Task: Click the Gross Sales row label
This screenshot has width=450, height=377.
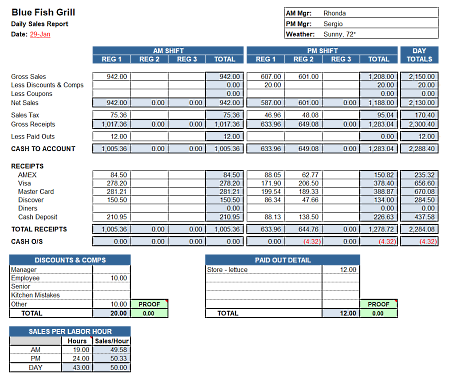Action: [28, 77]
